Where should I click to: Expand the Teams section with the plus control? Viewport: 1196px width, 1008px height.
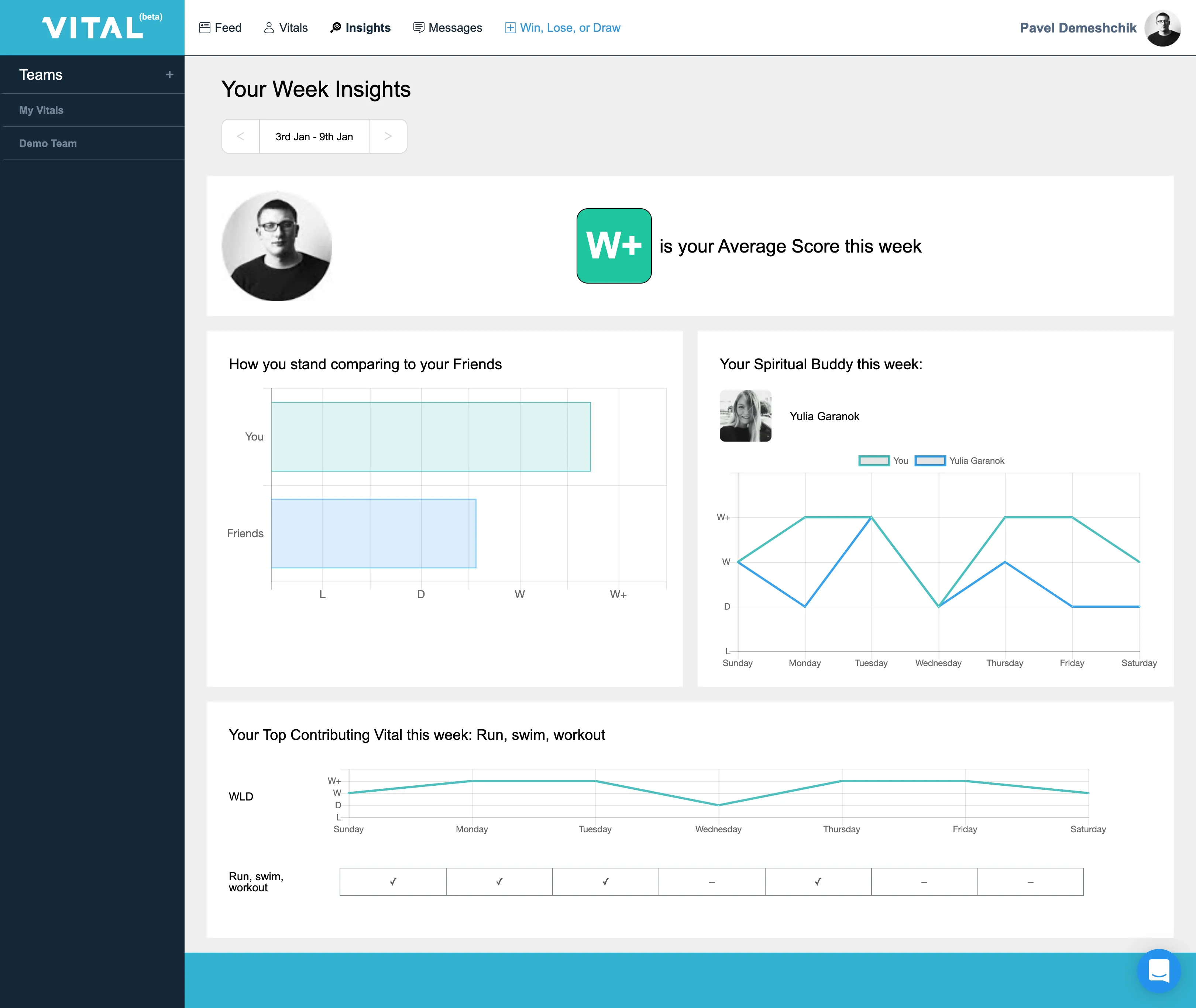(x=169, y=74)
